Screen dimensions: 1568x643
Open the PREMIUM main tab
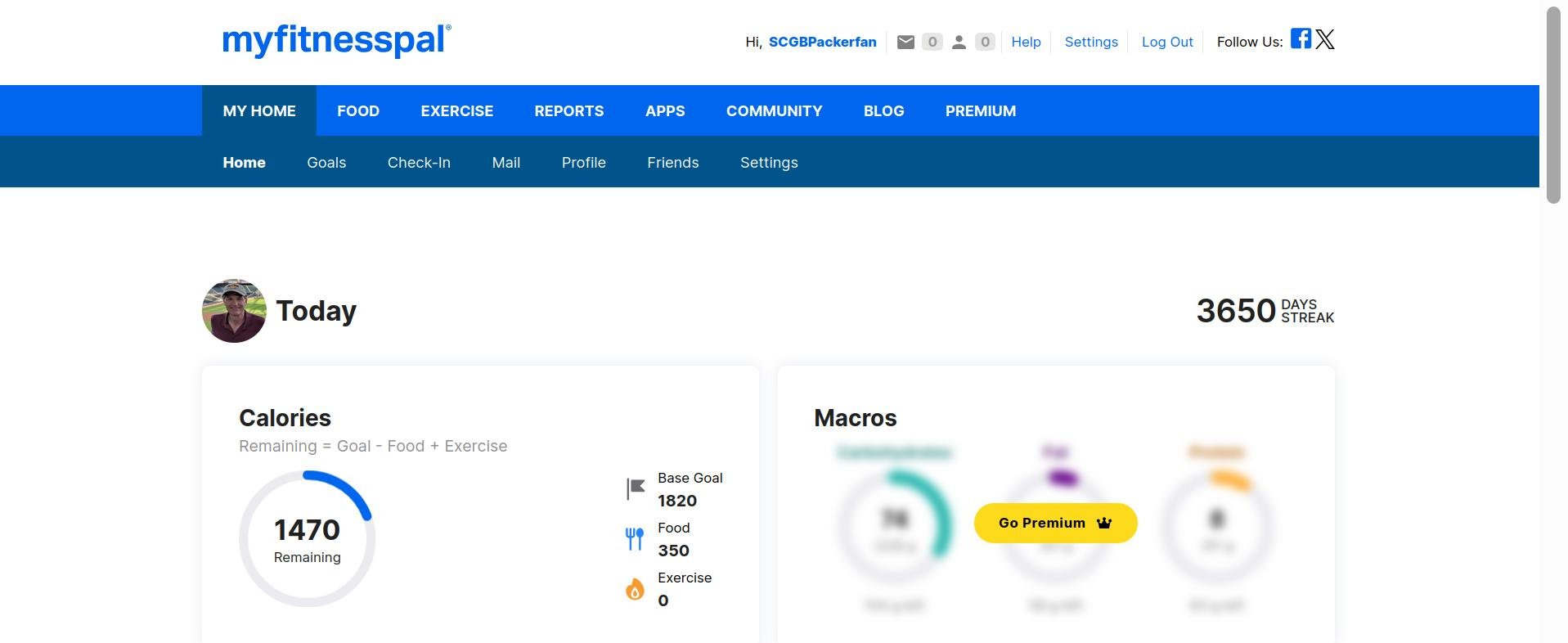pos(981,110)
